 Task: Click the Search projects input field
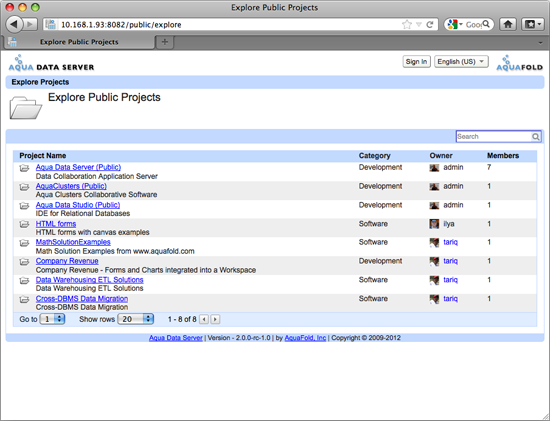click(x=494, y=137)
